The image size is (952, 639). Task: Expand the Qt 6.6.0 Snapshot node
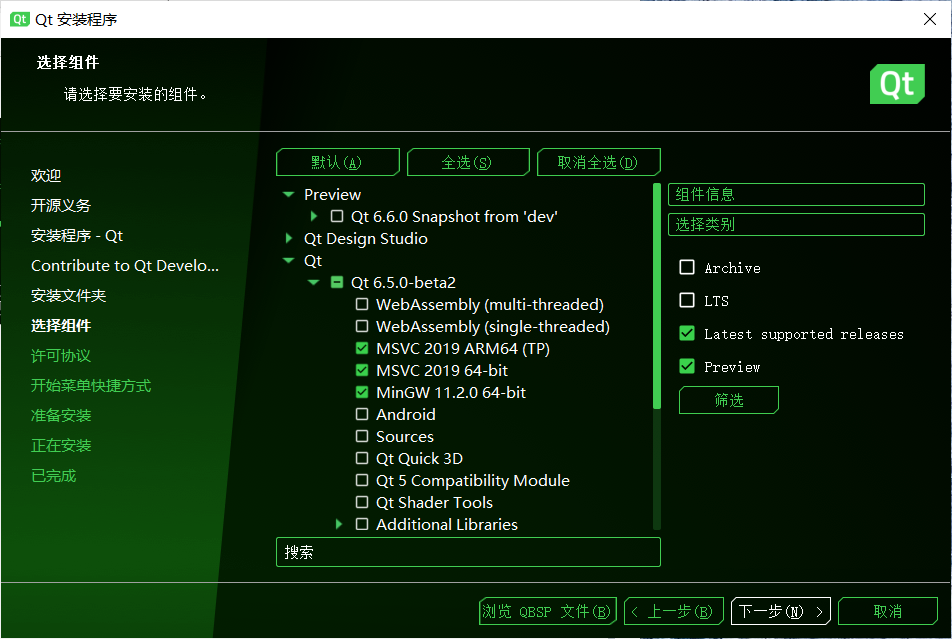(x=314, y=216)
